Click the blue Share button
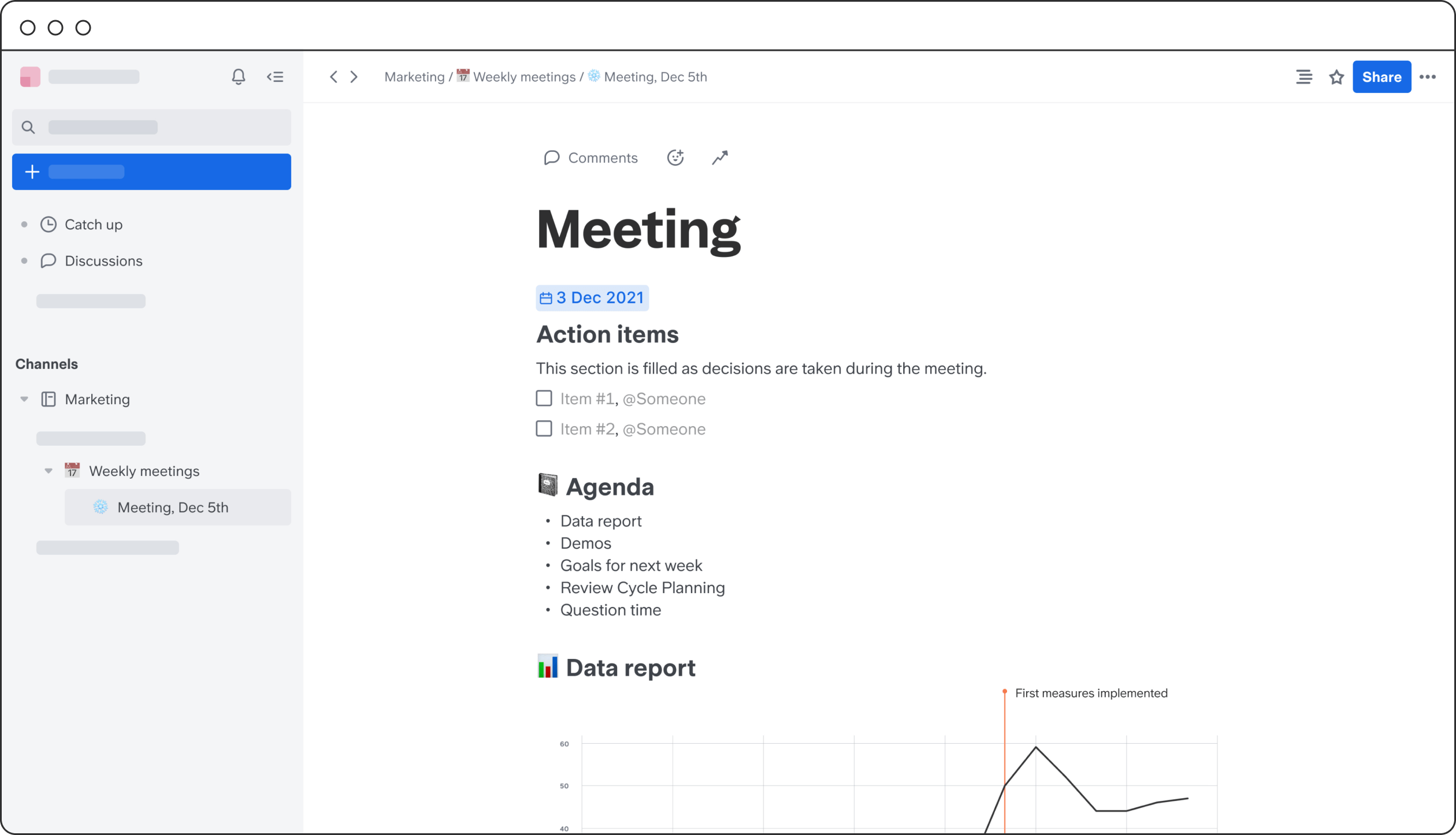Screen dimensions: 1456x835 click(1381, 77)
